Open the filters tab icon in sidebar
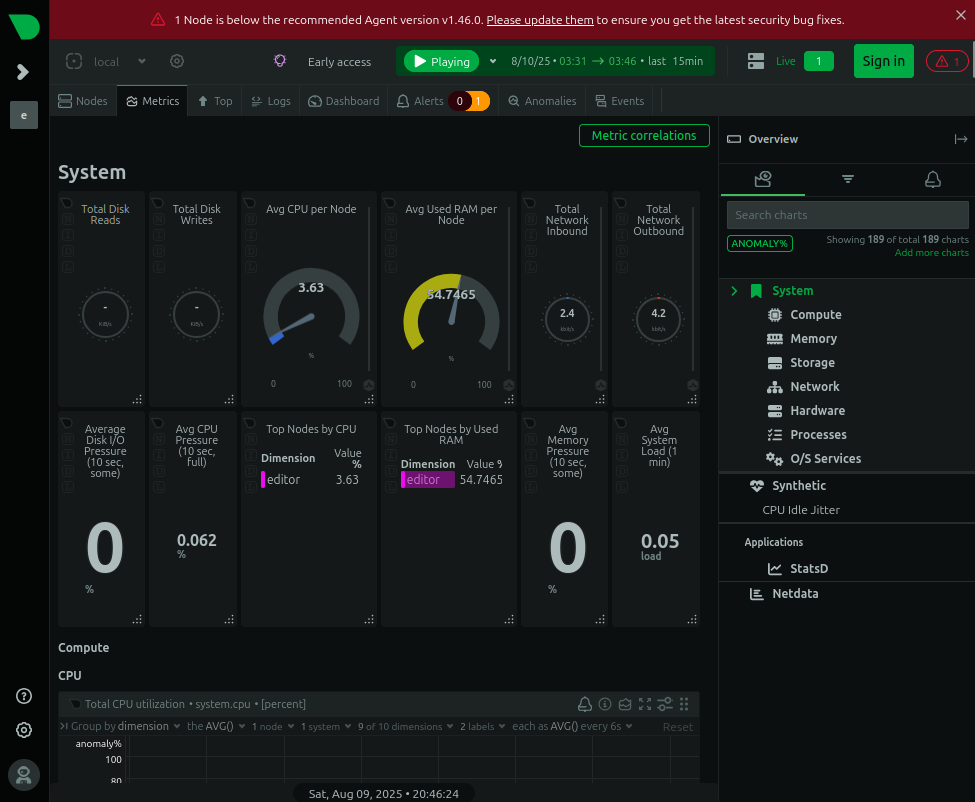Image resolution: width=975 pixels, height=802 pixels. click(x=847, y=179)
